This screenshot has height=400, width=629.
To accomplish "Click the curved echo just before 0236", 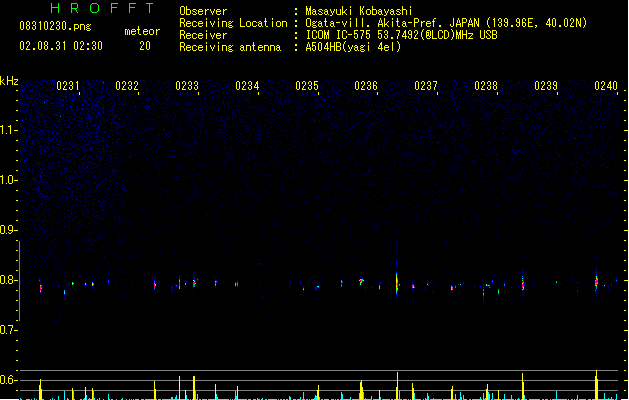I will pos(361,281).
